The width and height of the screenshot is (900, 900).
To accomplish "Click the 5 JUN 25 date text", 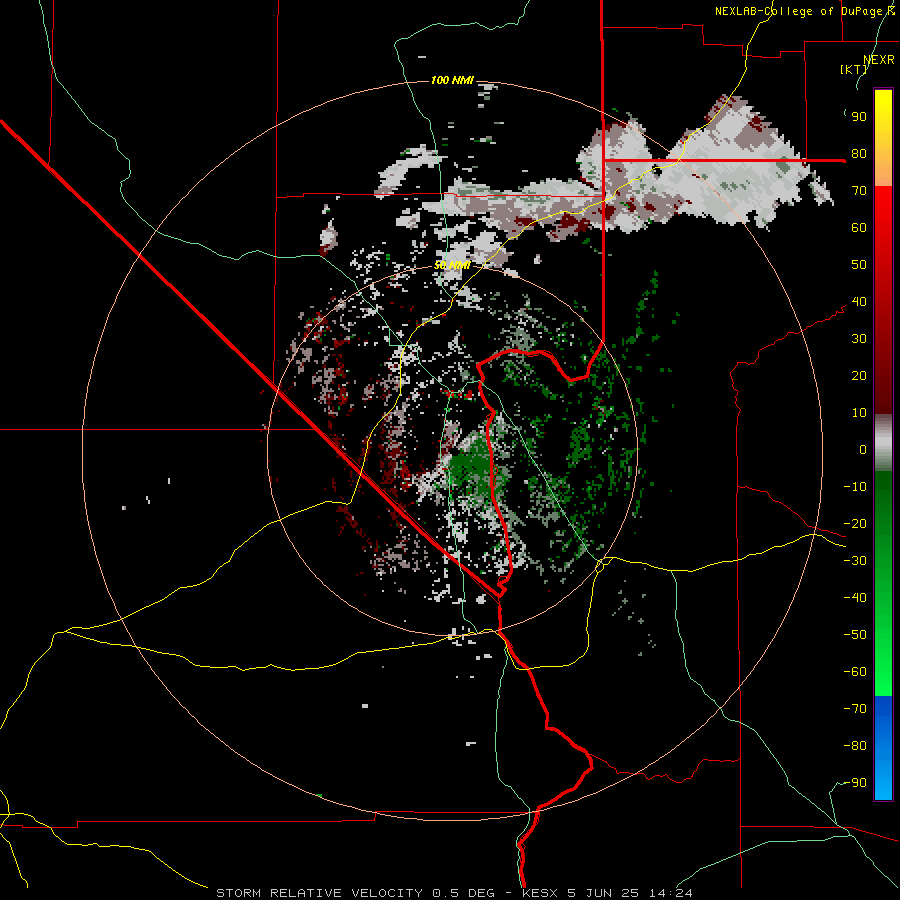I will (603, 893).
